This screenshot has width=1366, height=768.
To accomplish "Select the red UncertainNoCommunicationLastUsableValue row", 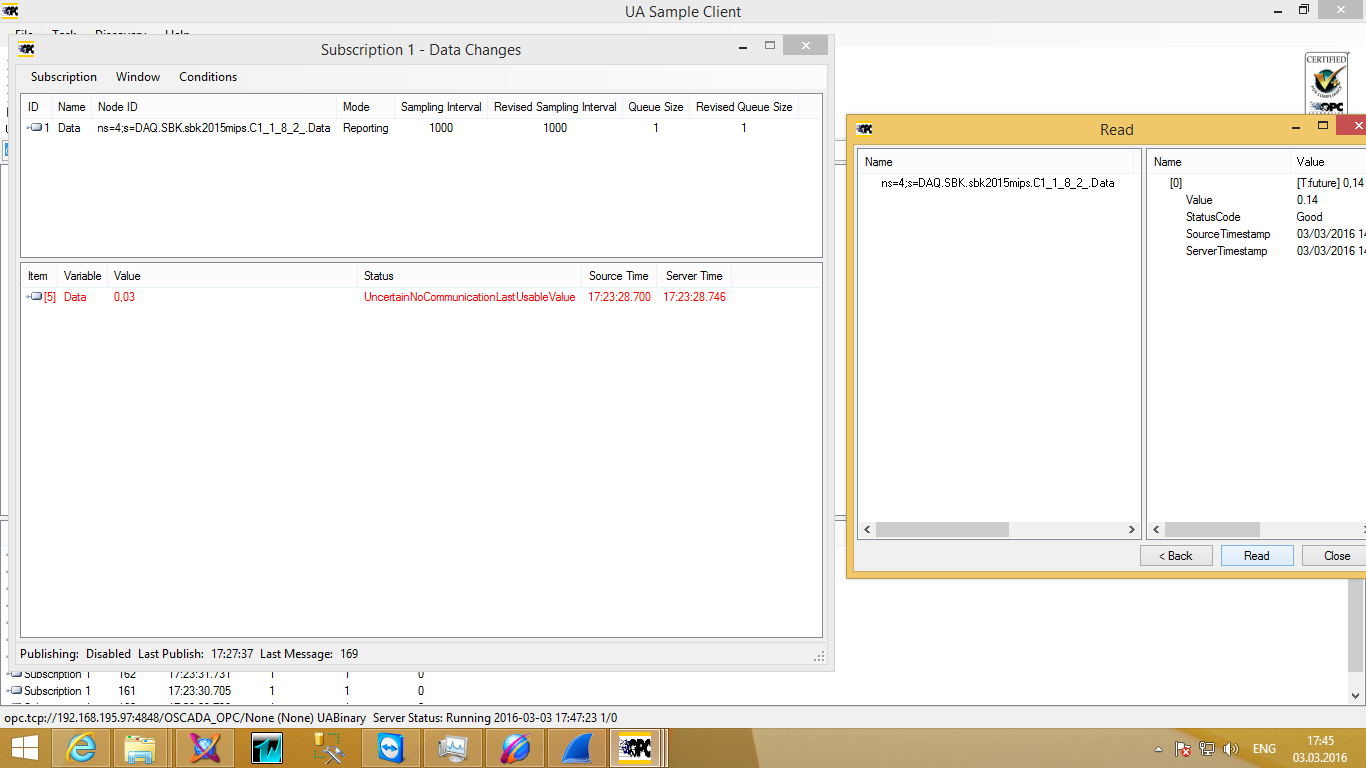I will [469, 297].
